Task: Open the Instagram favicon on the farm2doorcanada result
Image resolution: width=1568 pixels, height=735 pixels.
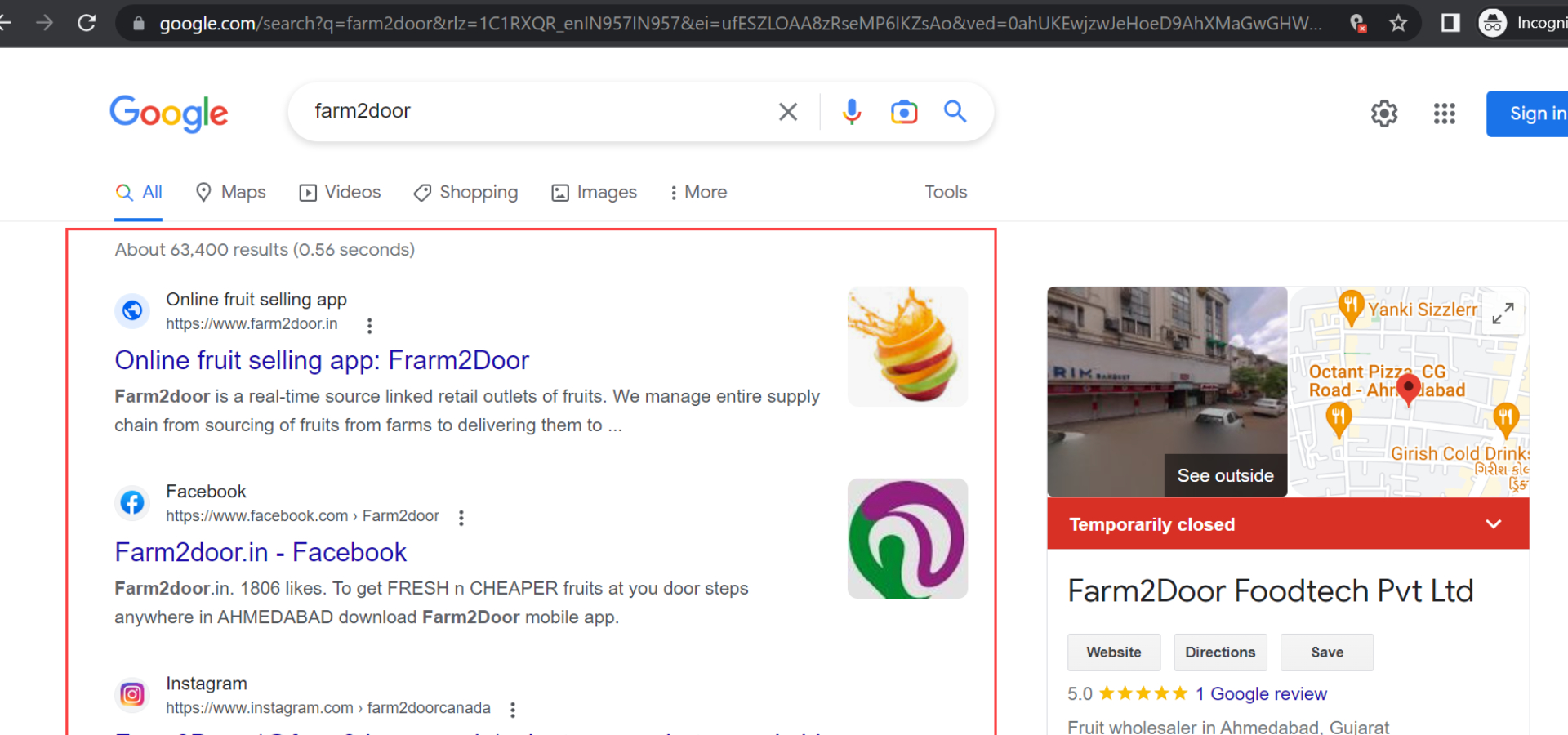Action: (132, 695)
